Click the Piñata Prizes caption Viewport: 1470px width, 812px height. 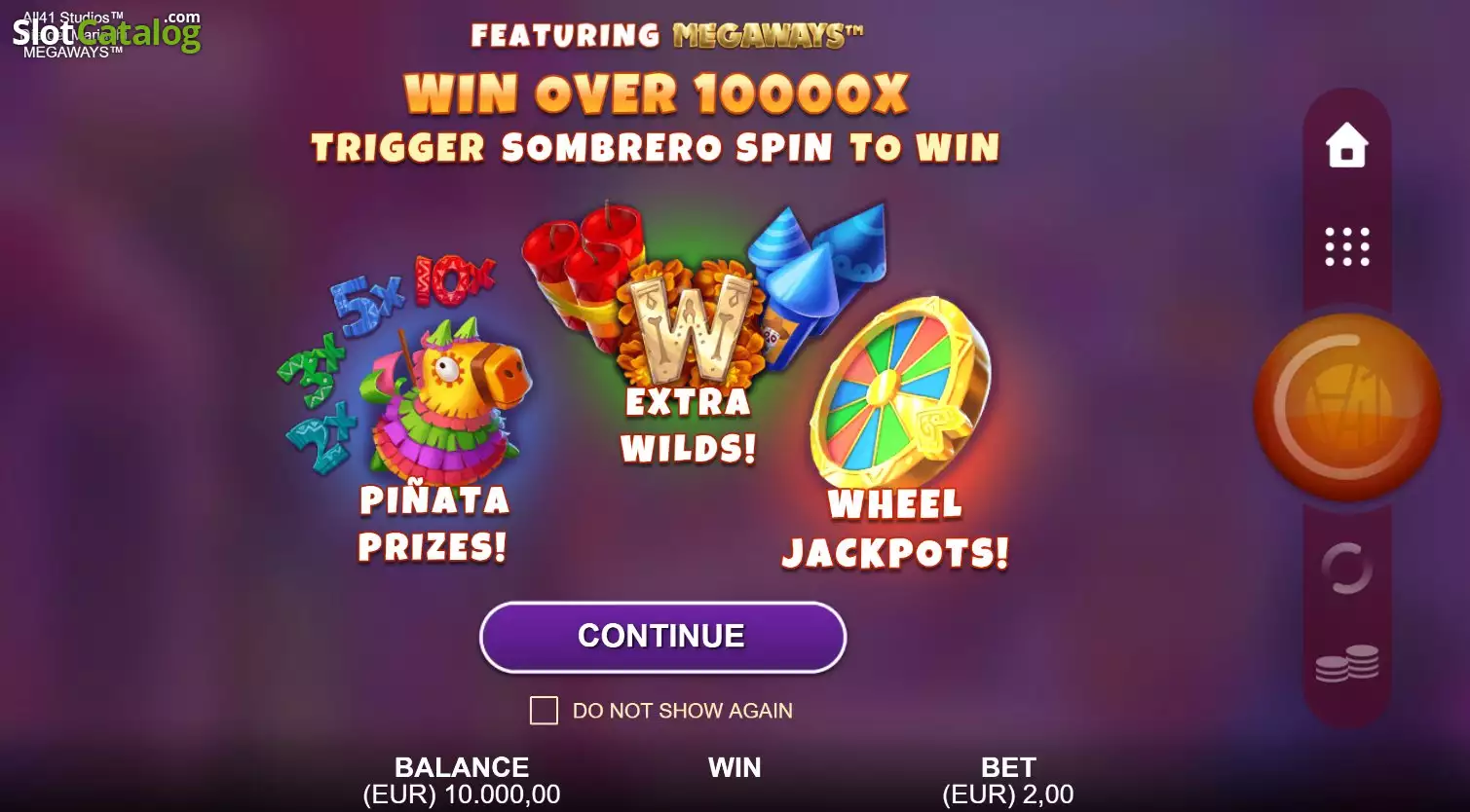point(433,524)
